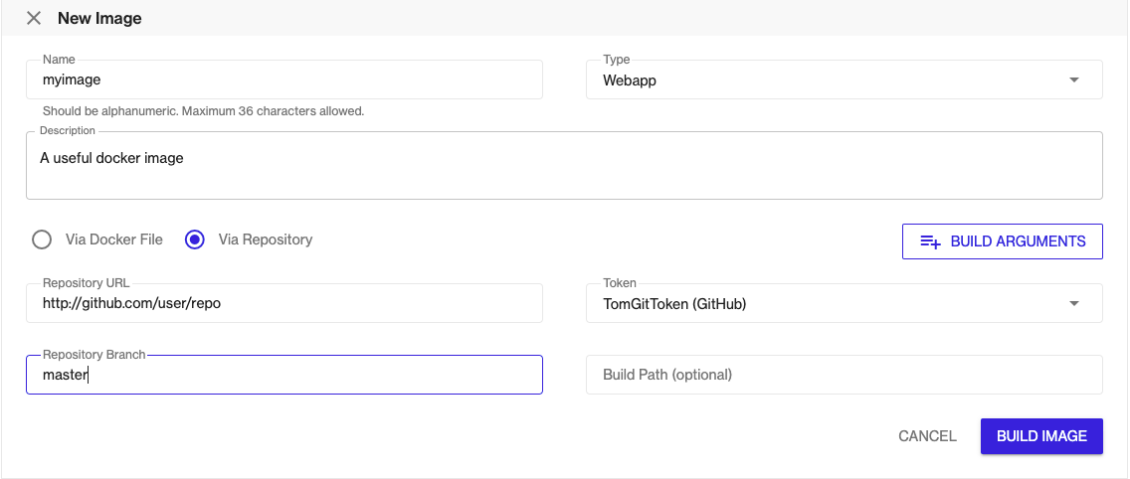The image size is (1130, 479).
Task: Close the New Image dialog with X
Action: click(x=33, y=19)
